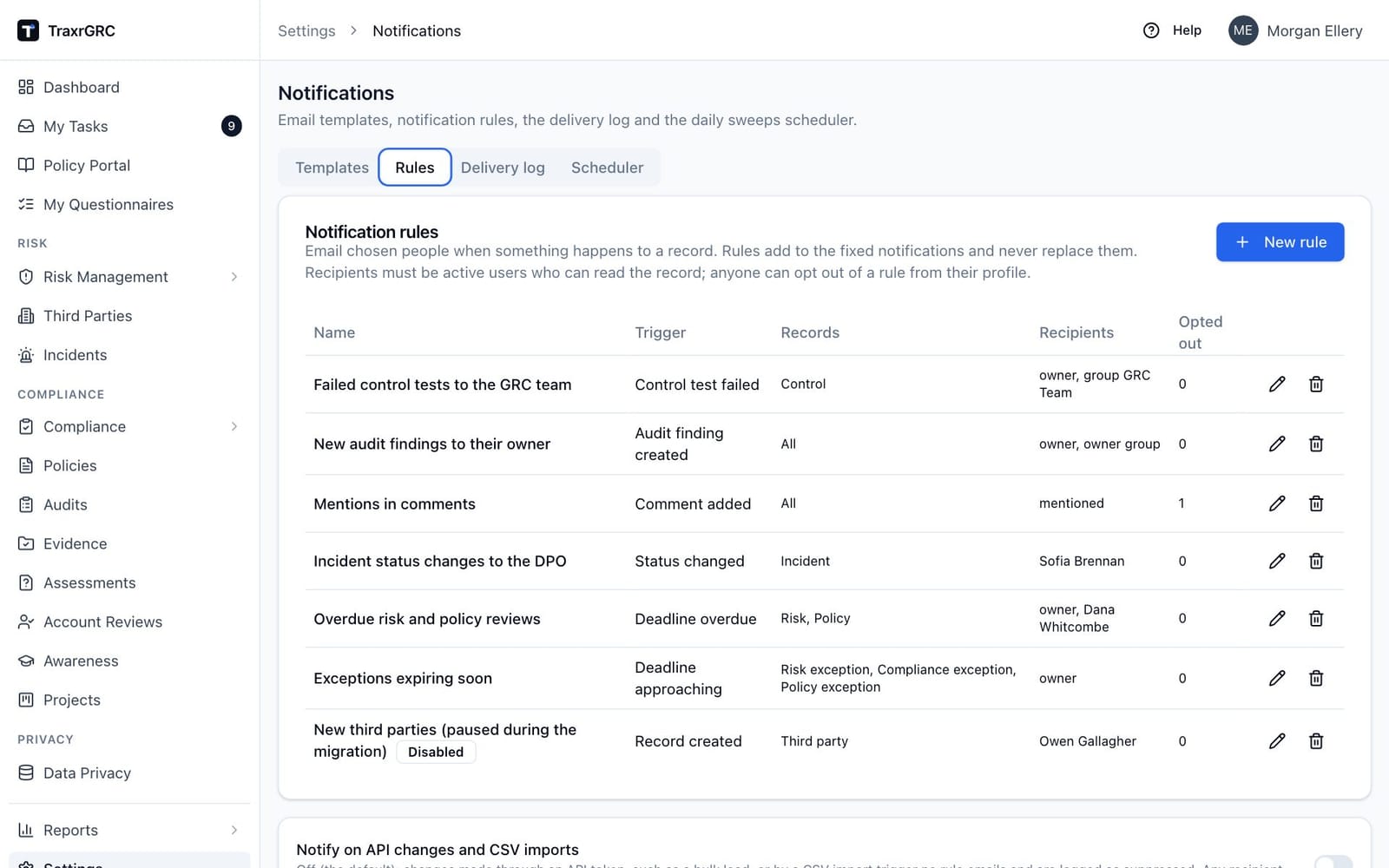Click 'Failed control tests to the GRC team'
Screen dimensions: 1389x868
(x=442, y=385)
